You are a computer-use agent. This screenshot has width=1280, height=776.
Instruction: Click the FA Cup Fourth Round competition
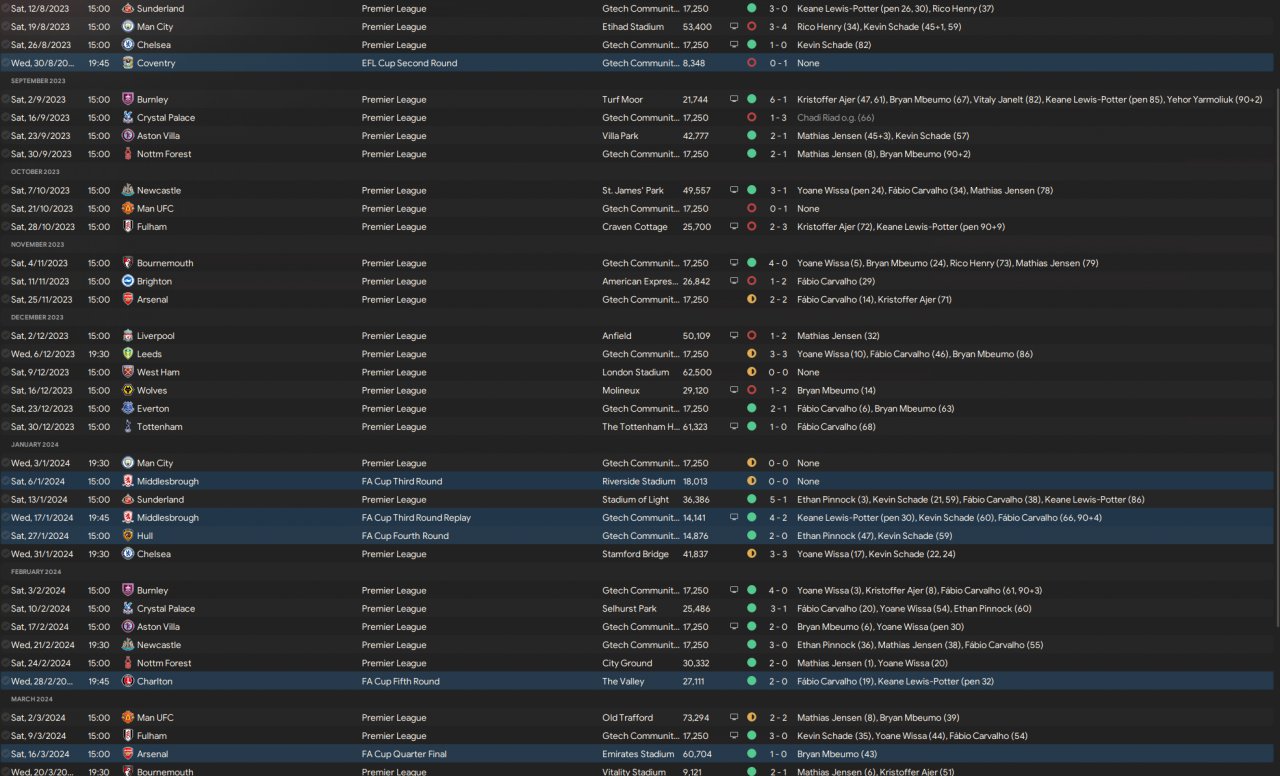tap(405, 536)
